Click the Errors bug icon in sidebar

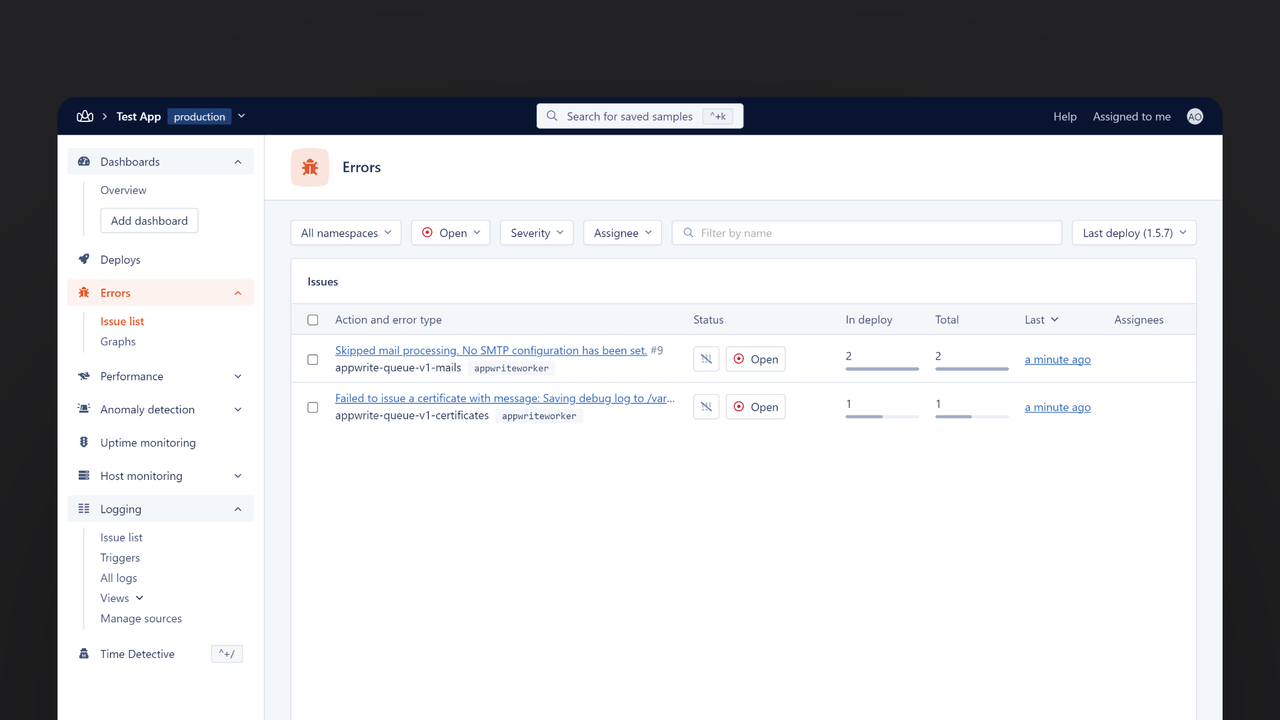(x=84, y=293)
